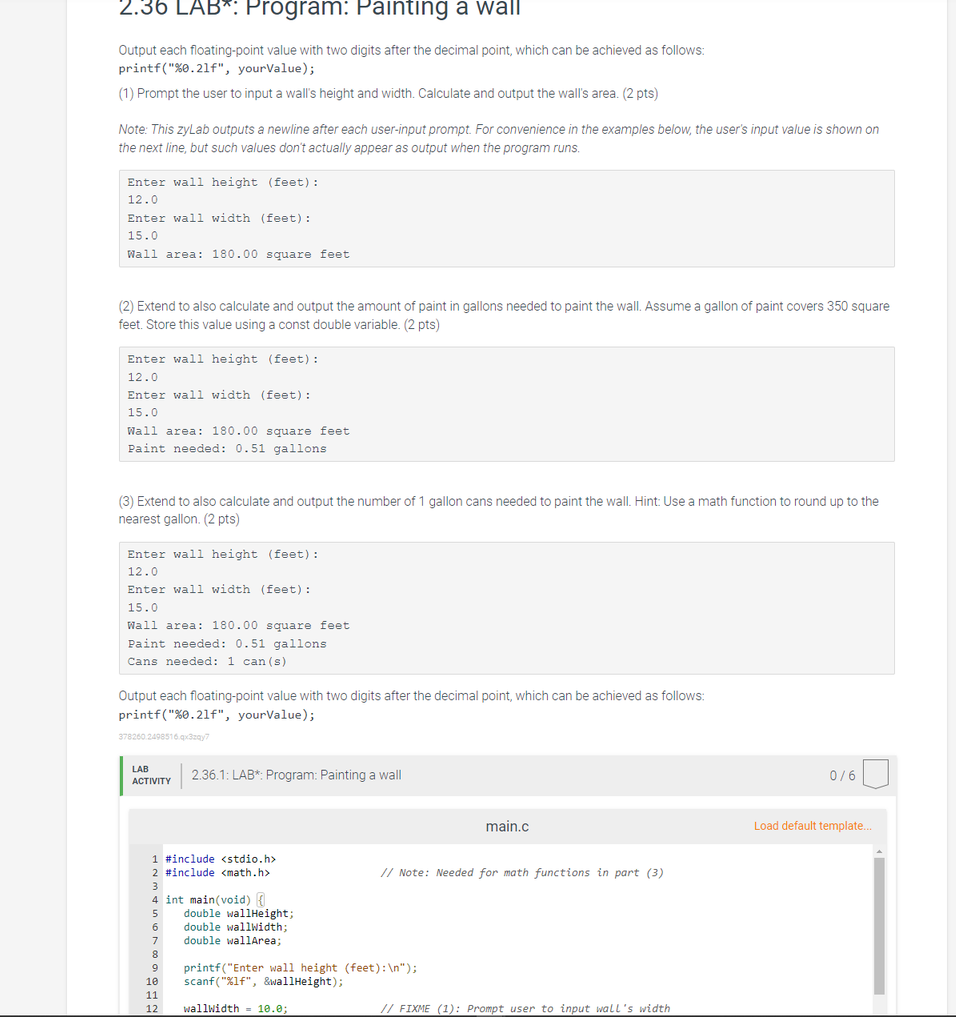This screenshot has height=1017, width=956.
Task: Click the completion shield badge beside 0/6
Action: (x=876, y=774)
